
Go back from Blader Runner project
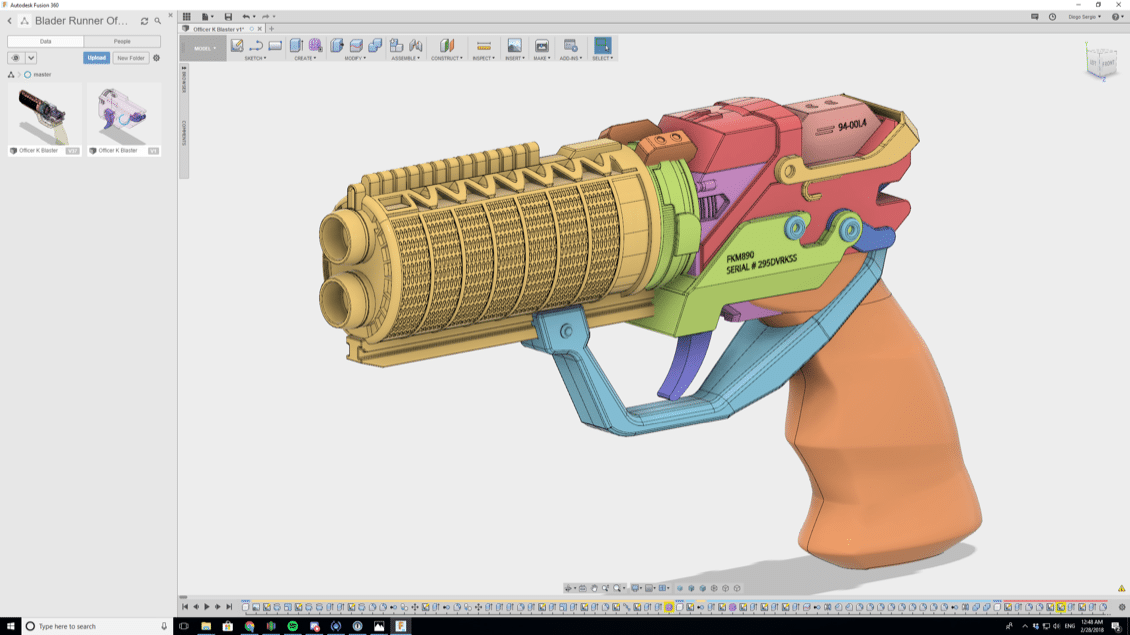(x=10, y=21)
